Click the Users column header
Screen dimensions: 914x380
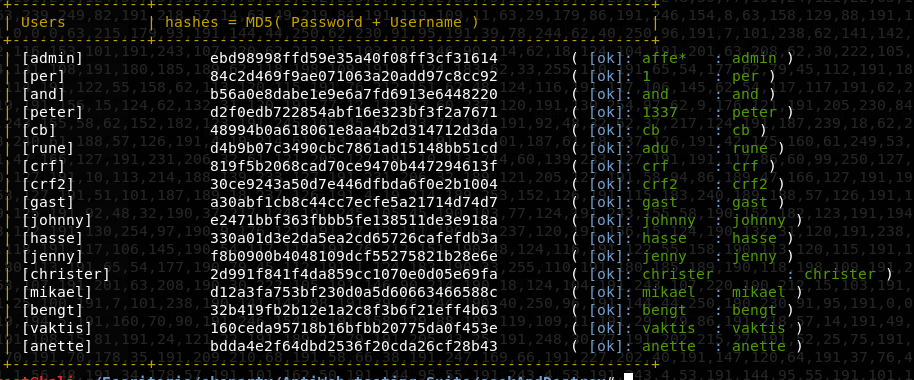(44, 22)
